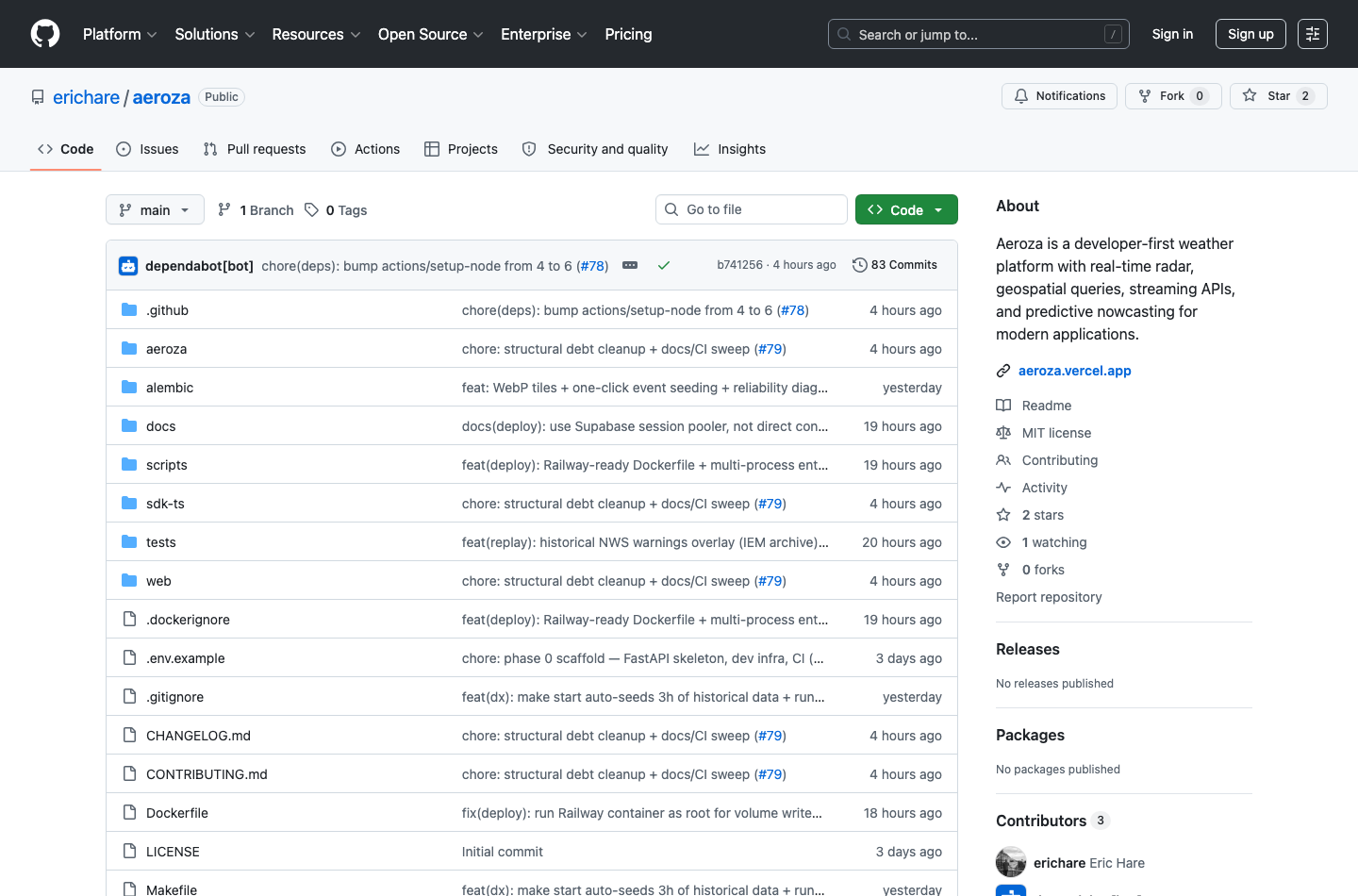Focus the Go to file search field
This screenshot has height=896, width=1358.
pos(752,209)
